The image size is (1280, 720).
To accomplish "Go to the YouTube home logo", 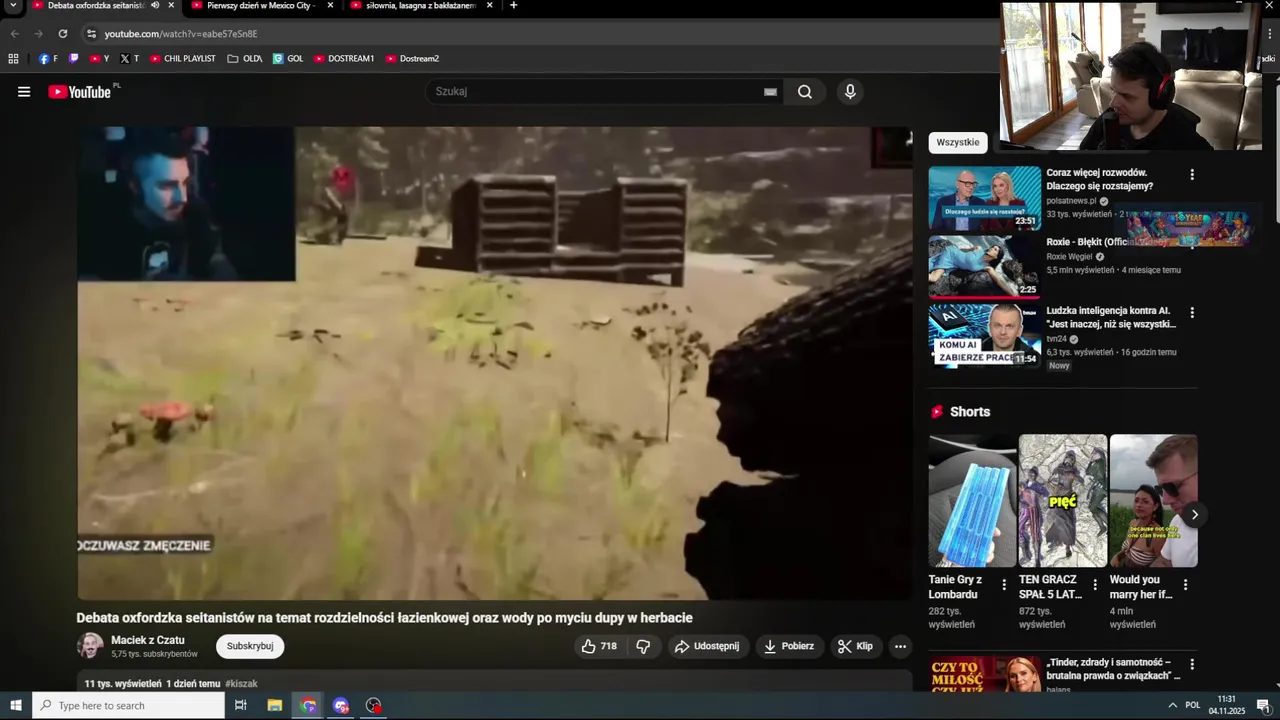I will pyautogui.click(x=80, y=92).
